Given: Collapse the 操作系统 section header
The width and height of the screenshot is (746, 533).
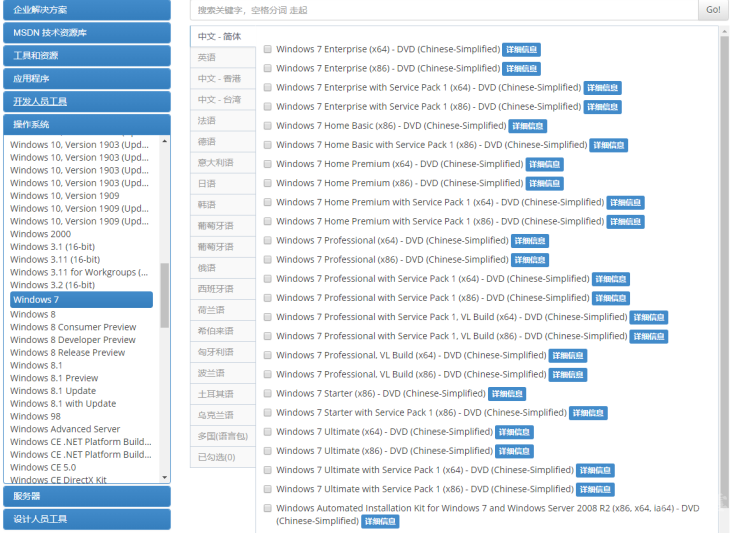Looking at the screenshot, I should pyautogui.click(x=87, y=124).
